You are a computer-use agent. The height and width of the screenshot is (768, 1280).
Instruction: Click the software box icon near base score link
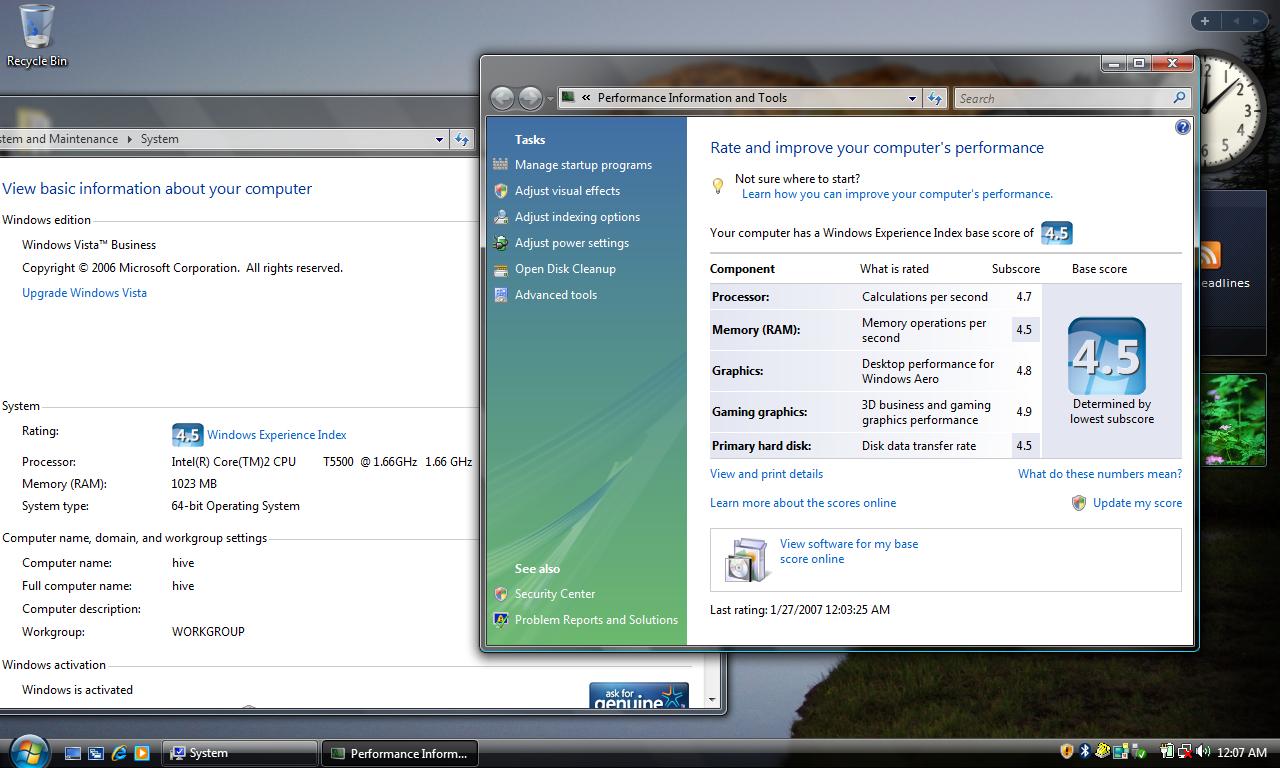745,560
